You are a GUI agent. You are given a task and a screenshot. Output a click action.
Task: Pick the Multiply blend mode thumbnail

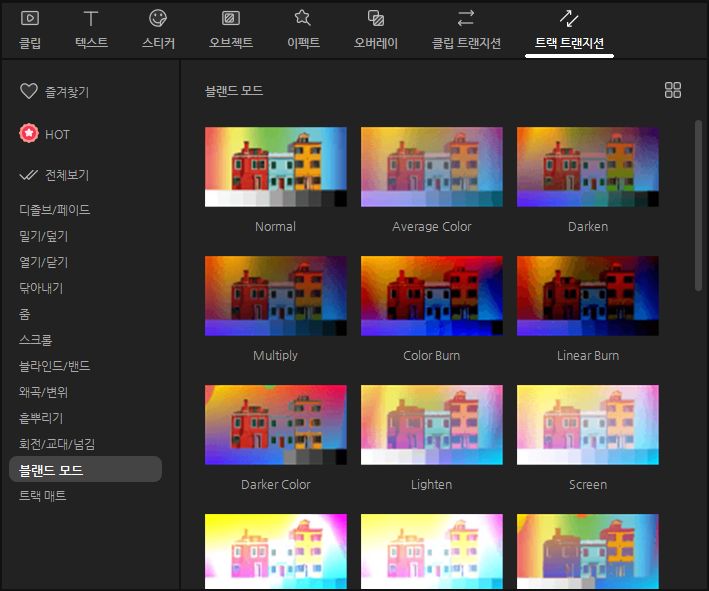click(275, 296)
